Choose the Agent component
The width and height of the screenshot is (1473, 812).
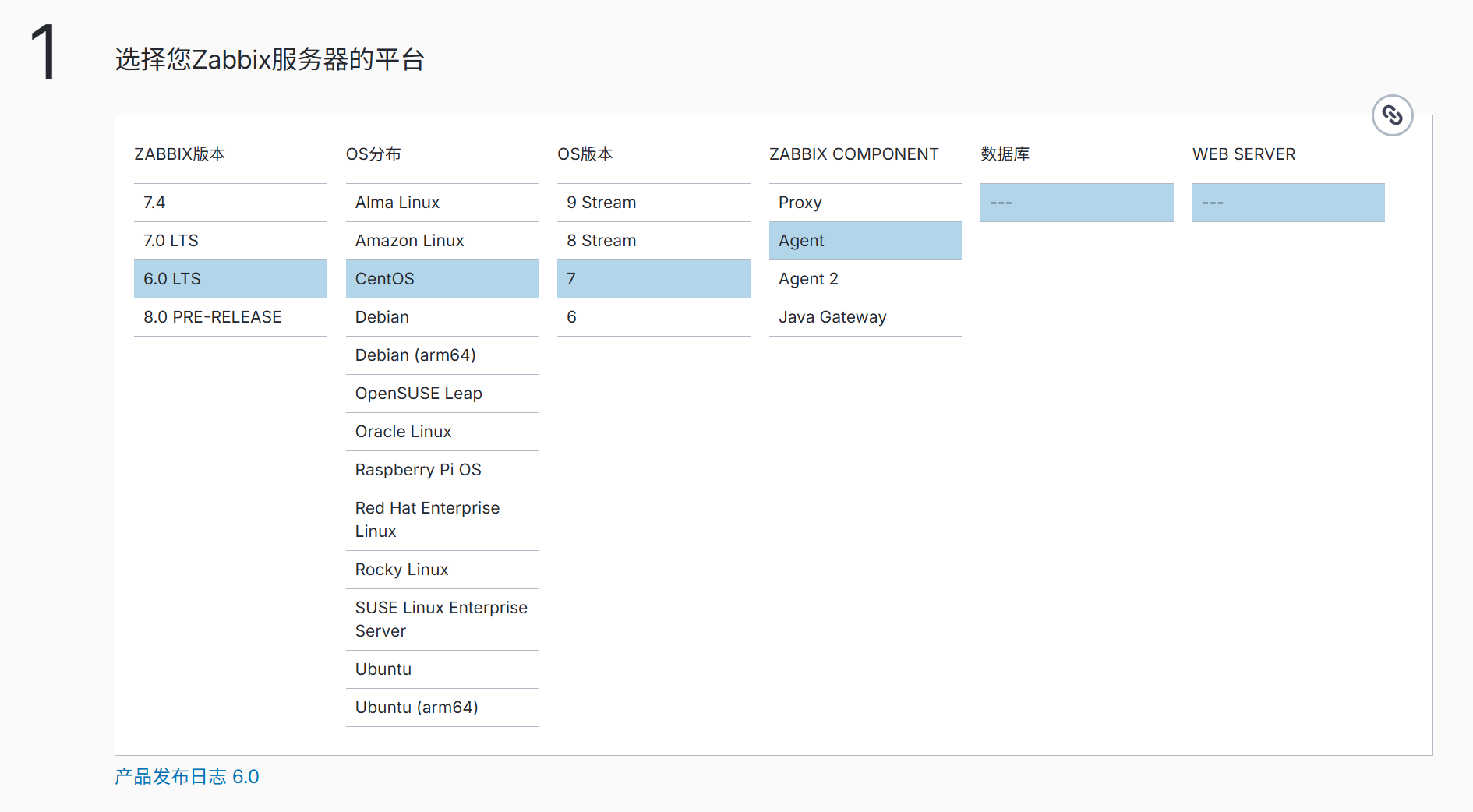point(865,241)
